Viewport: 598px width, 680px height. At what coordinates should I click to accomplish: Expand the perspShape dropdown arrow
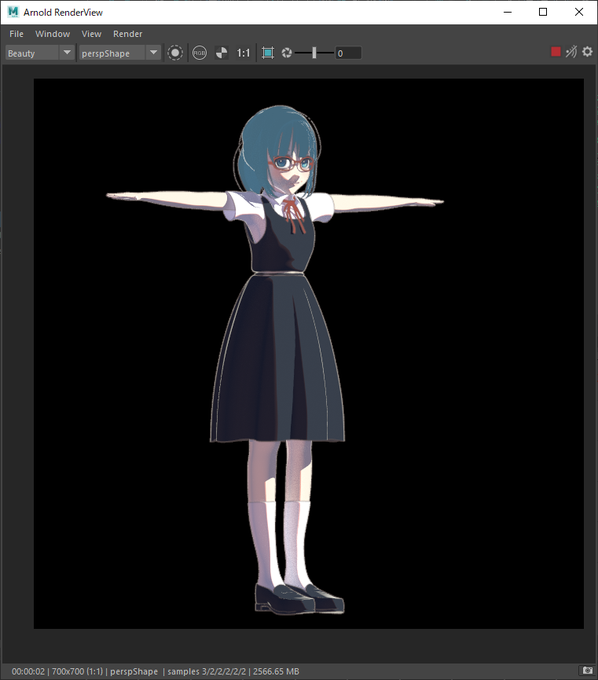[154, 53]
